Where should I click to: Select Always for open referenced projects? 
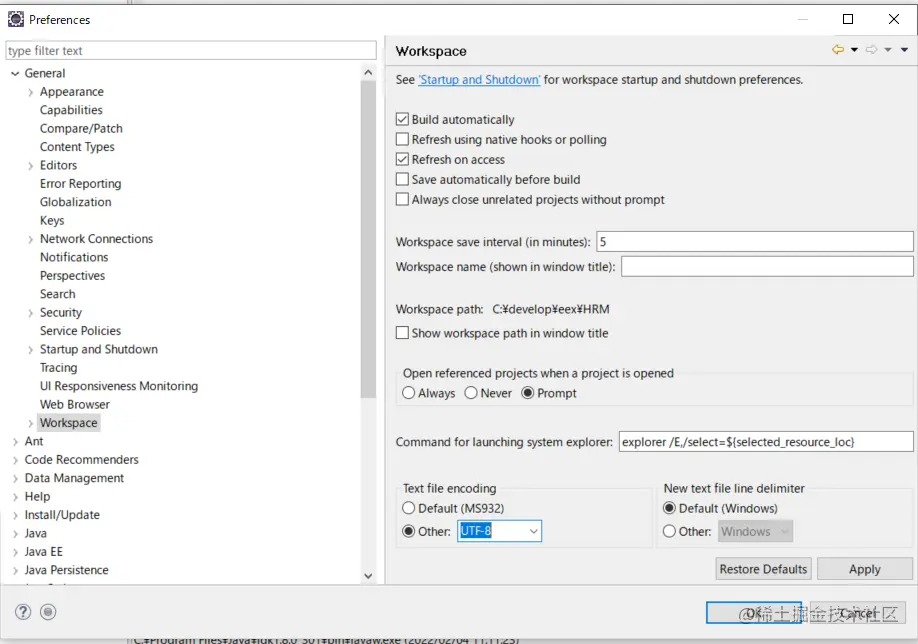coord(409,393)
